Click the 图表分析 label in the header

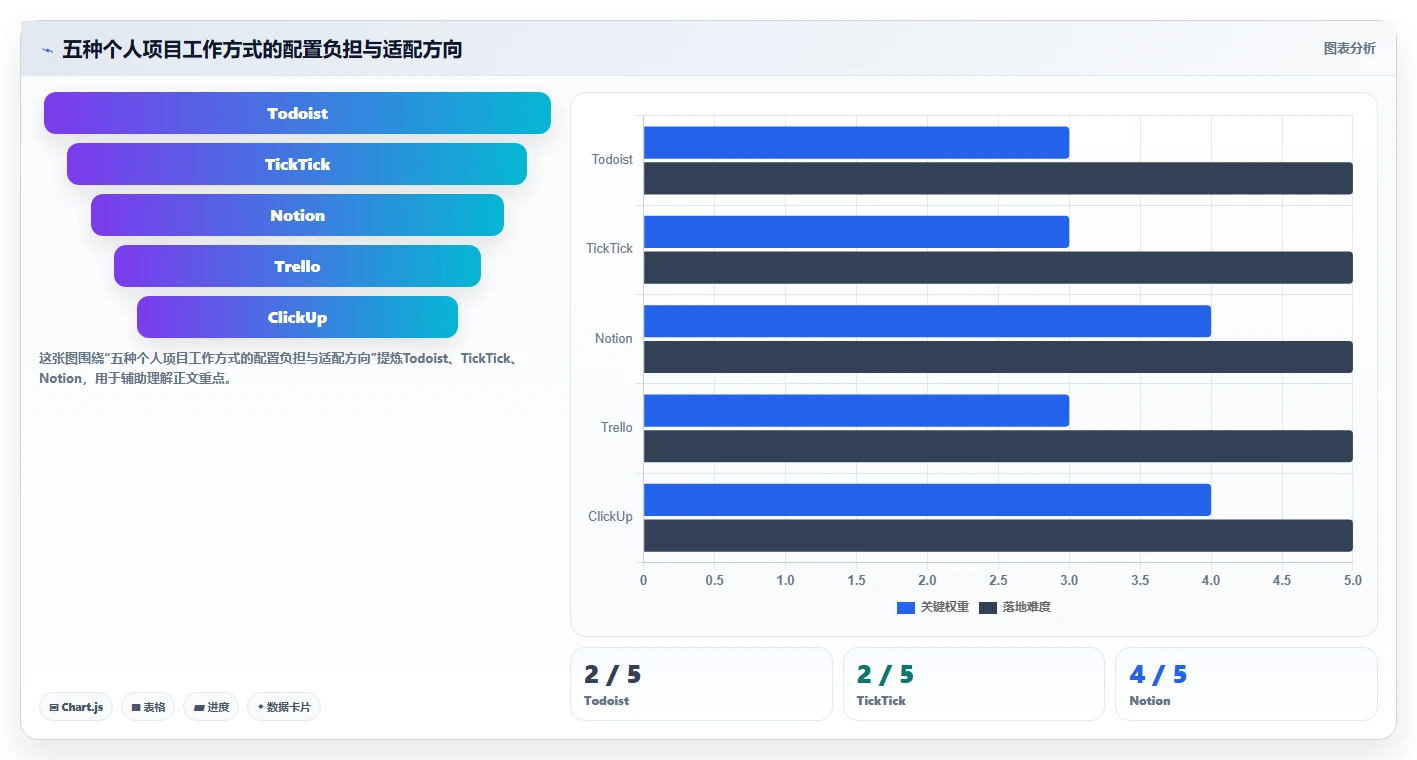pyautogui.click(x=1349, y=49)
